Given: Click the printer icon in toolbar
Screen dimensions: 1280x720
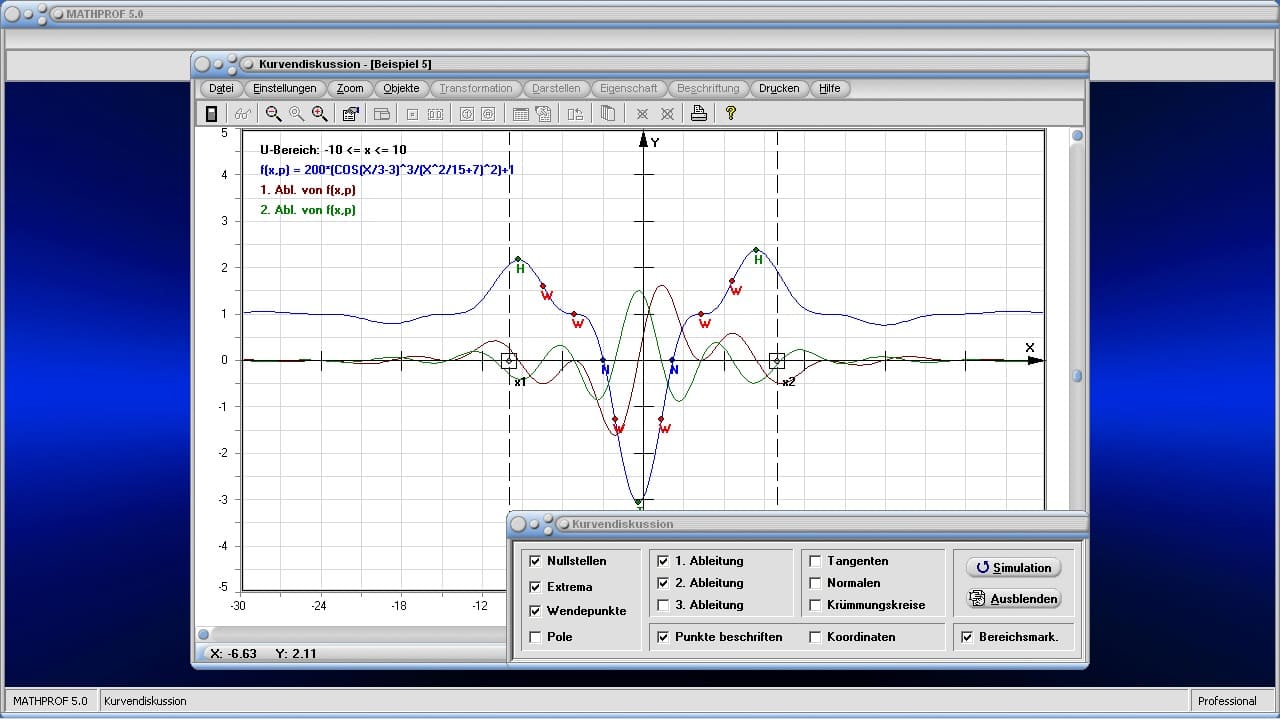Looking at the screenshot, I should coord(699,114).
